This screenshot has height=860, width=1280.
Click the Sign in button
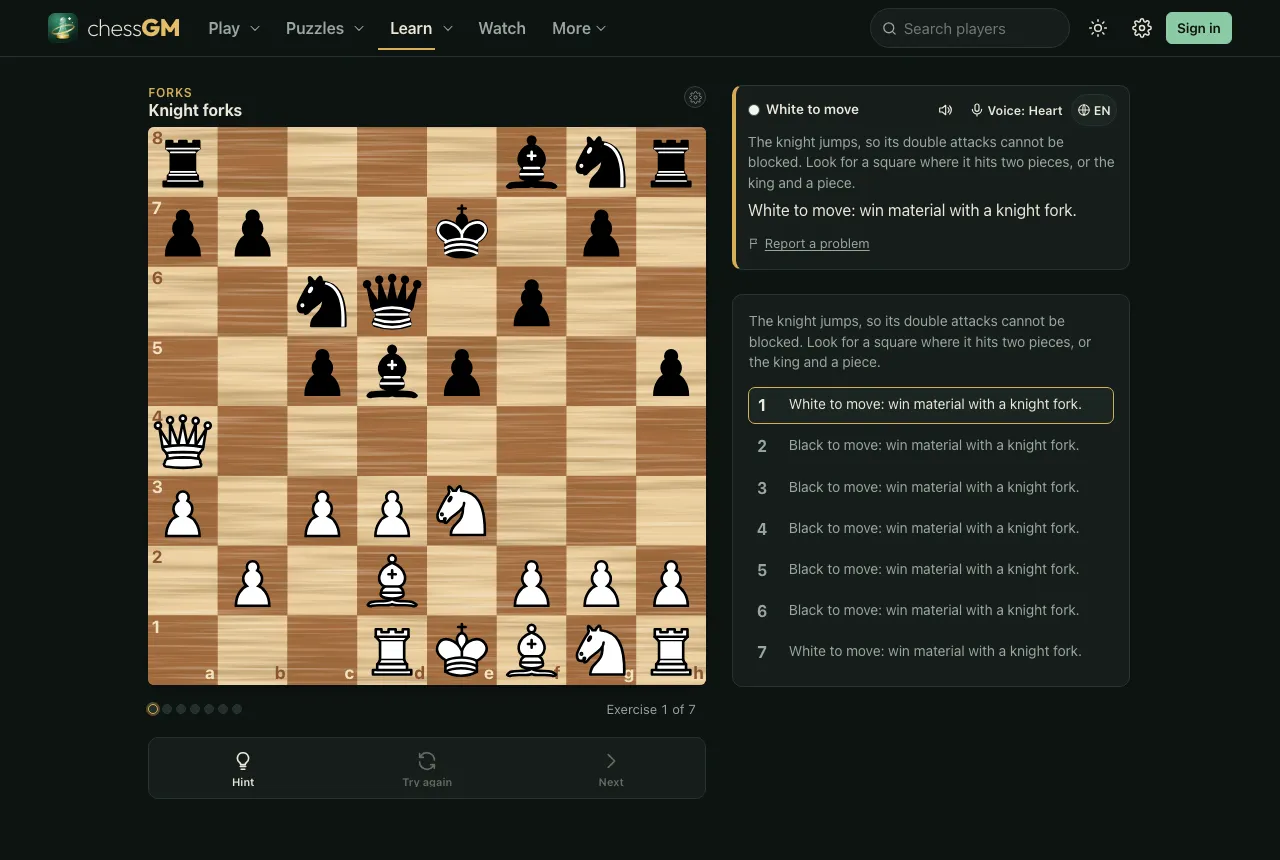(1199, 28)
